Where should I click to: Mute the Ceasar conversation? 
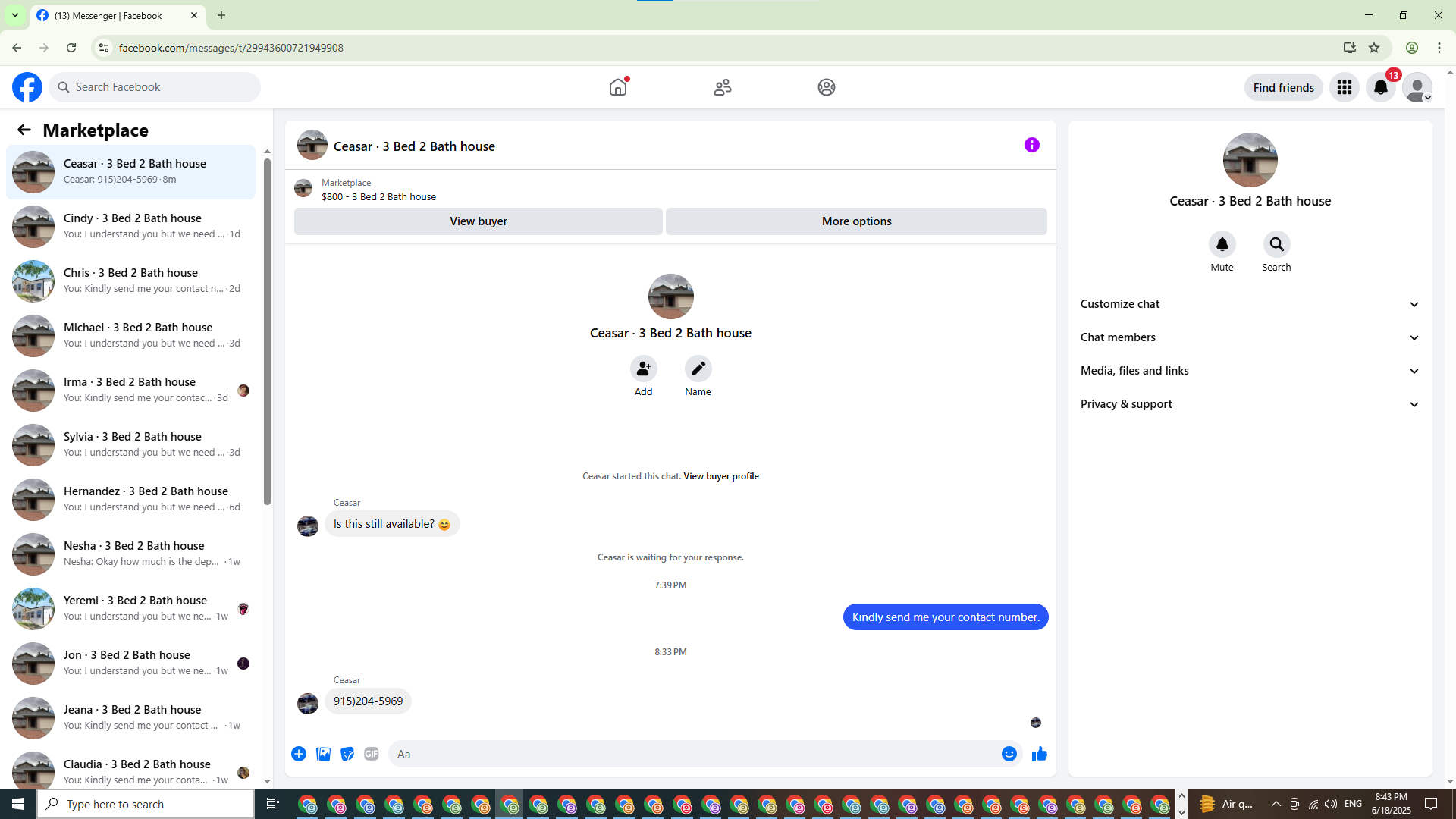1222,244
